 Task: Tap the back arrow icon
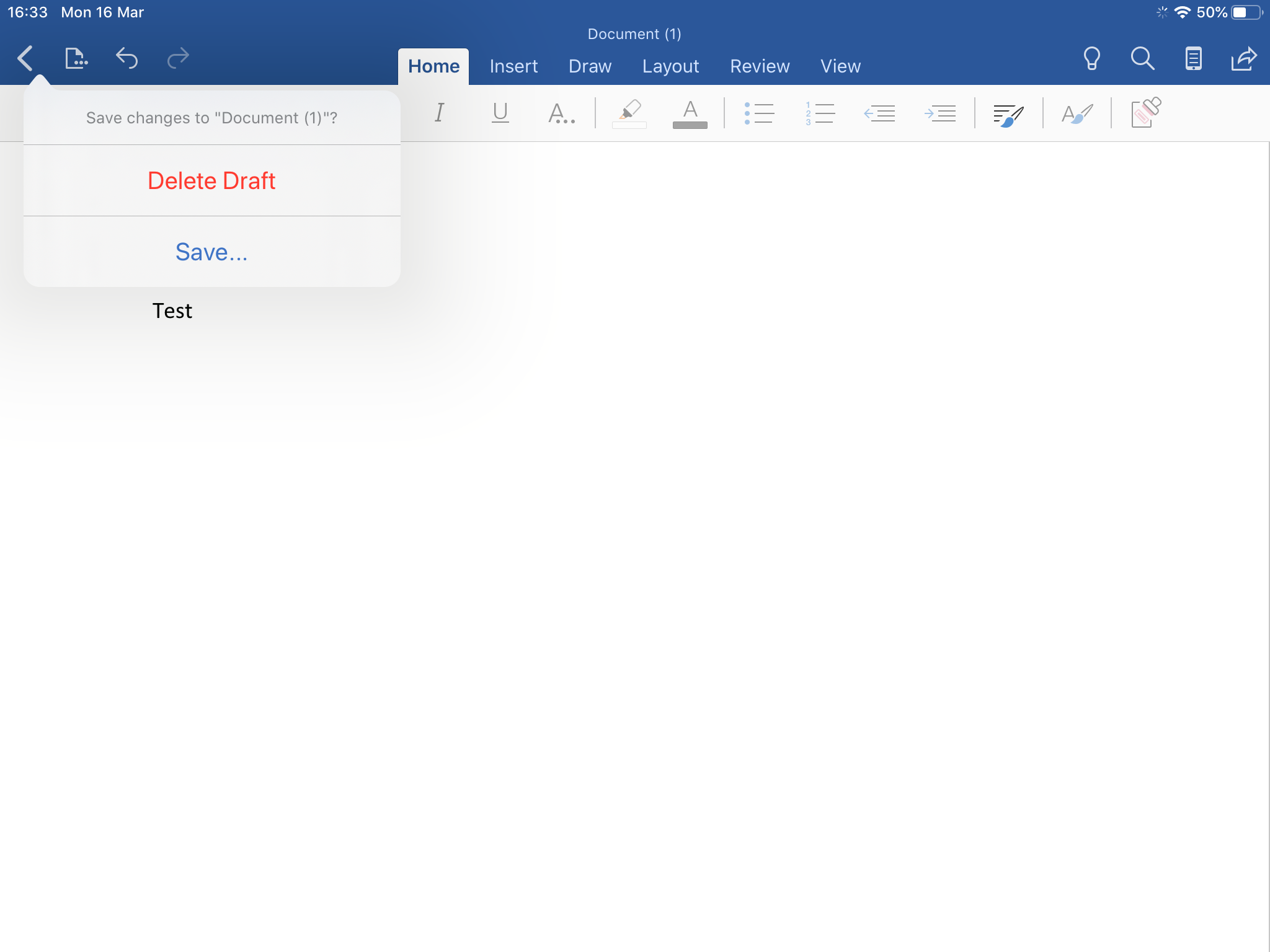click(25, 59)
